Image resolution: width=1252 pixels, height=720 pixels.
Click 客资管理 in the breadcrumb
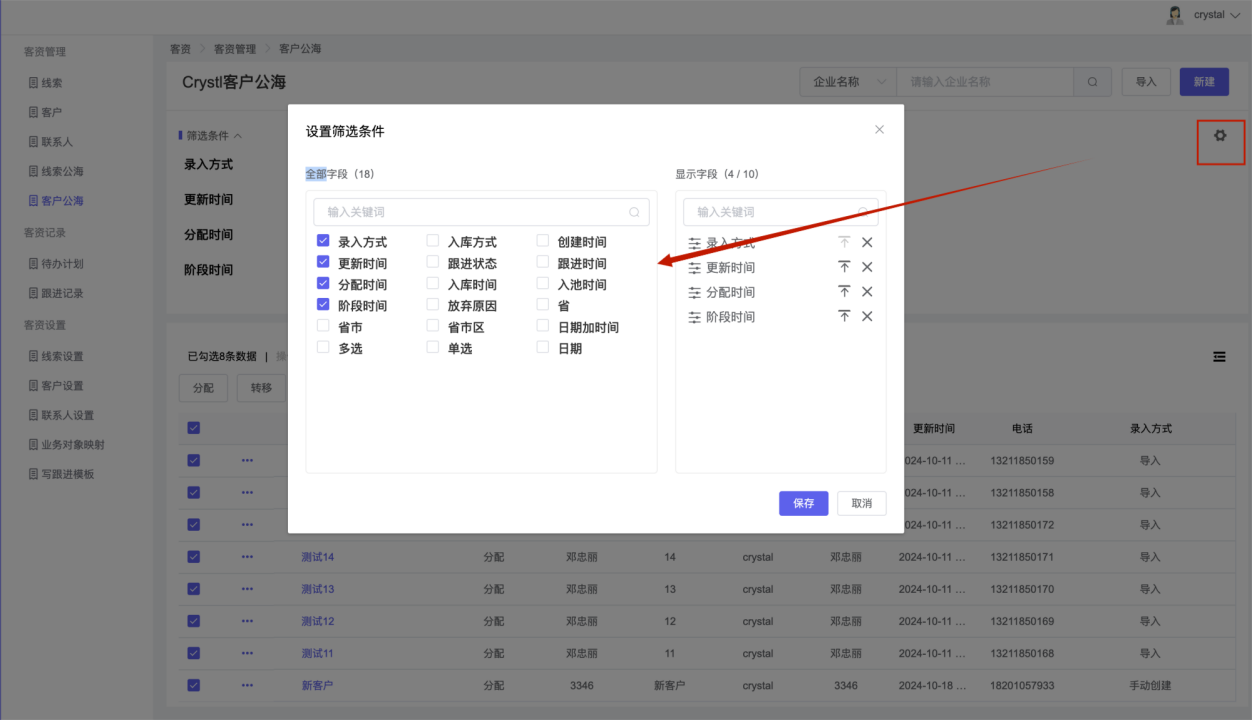235,48
